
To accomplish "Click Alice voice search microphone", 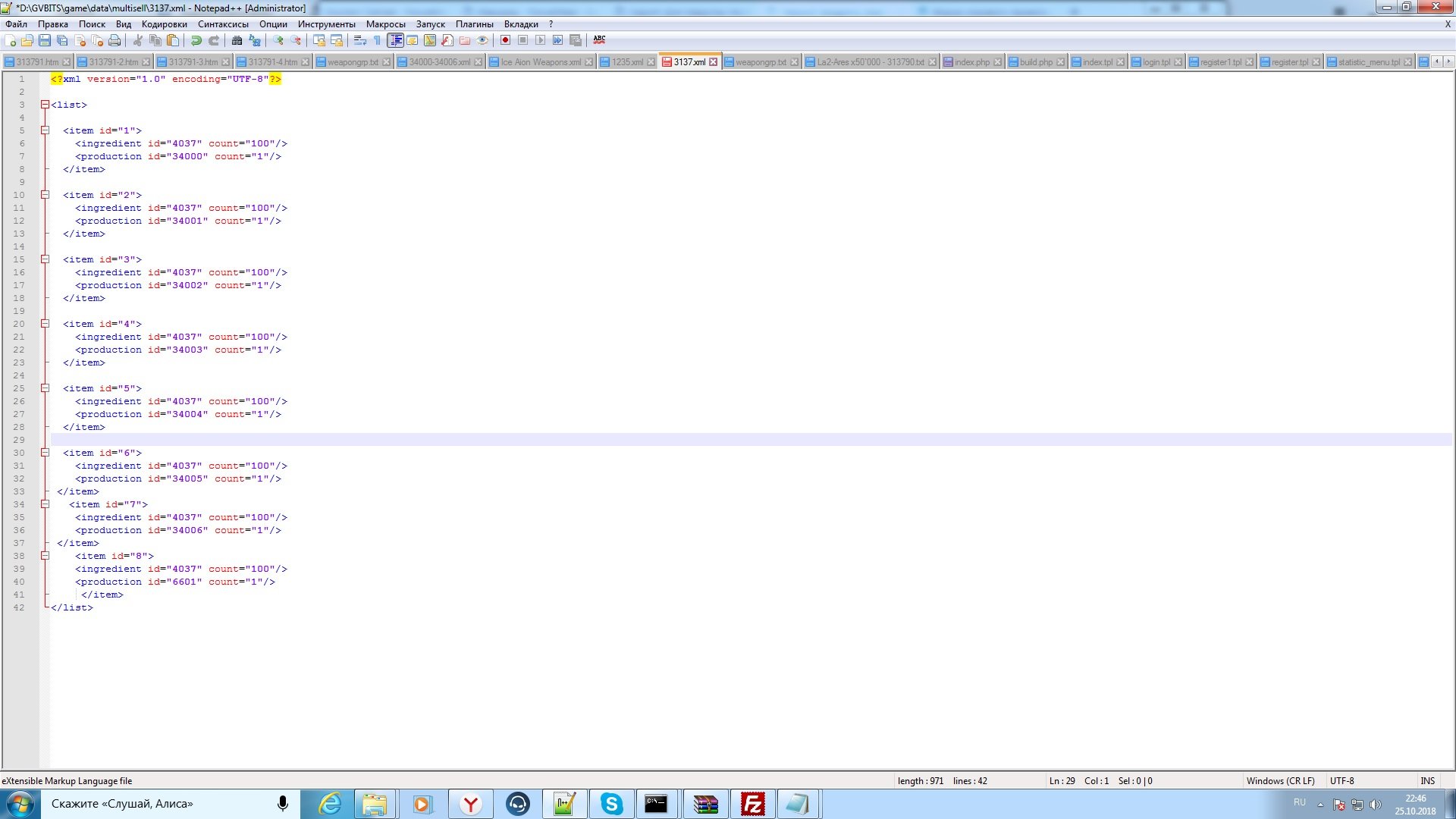I will pos(283,804).
